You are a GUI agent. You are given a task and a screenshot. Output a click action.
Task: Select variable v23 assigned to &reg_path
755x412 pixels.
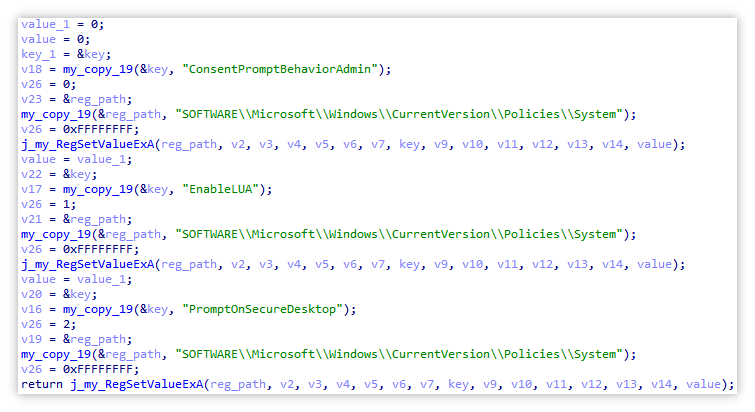(x=32, y=99)
